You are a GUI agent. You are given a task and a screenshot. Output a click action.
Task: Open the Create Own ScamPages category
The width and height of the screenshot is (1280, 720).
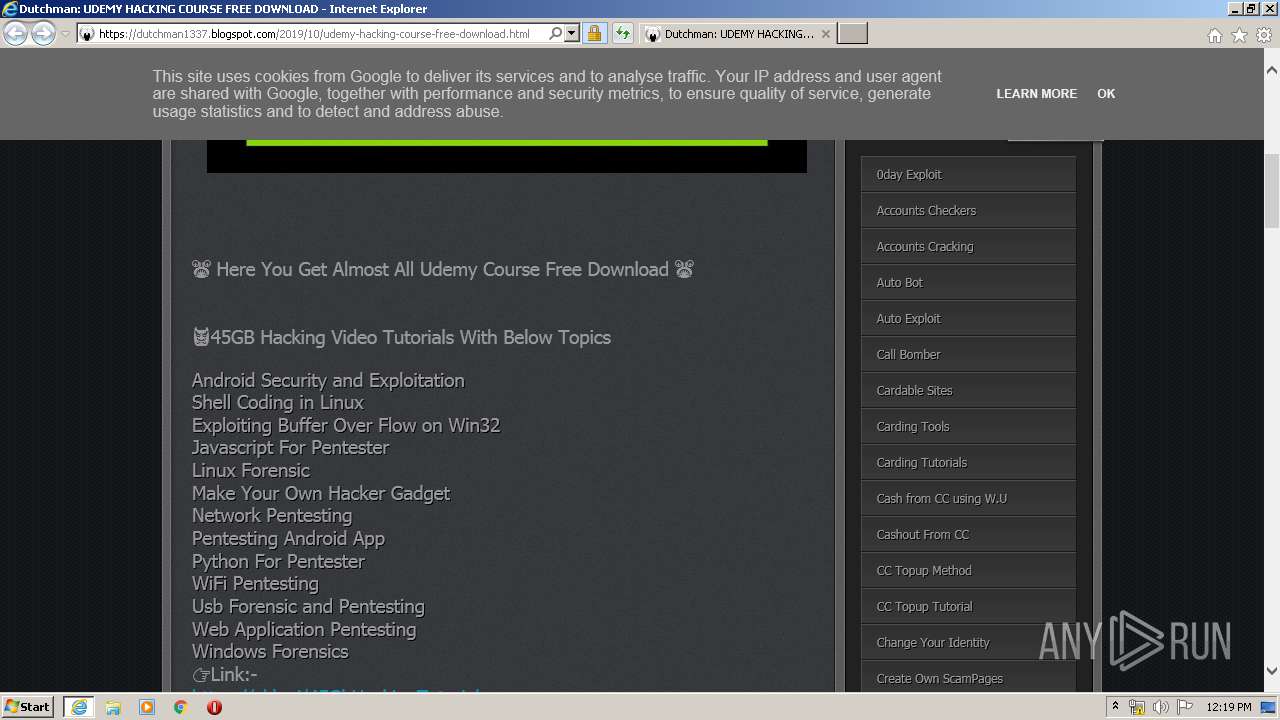[968, 677]
